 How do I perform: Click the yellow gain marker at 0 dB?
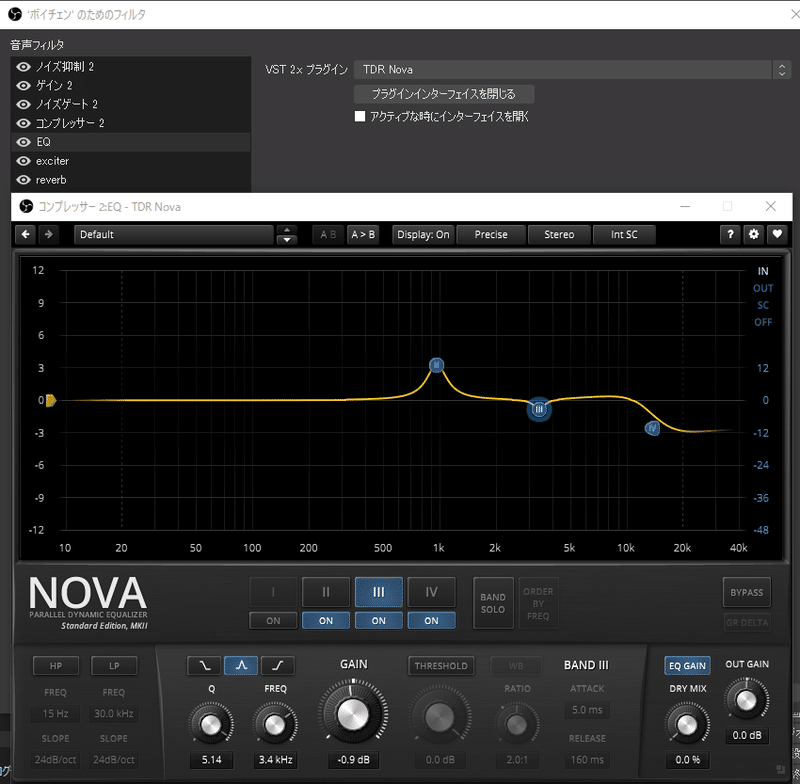tap(51, 400)
